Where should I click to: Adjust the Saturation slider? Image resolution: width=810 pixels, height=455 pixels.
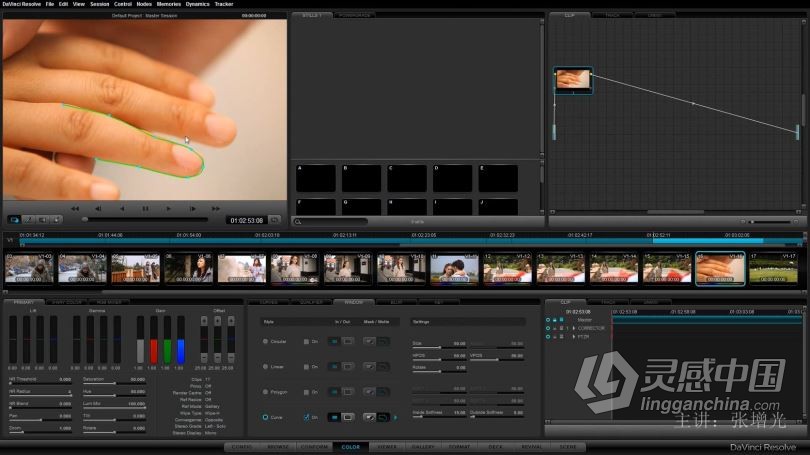pyautogui.click(x=114, y=384)
